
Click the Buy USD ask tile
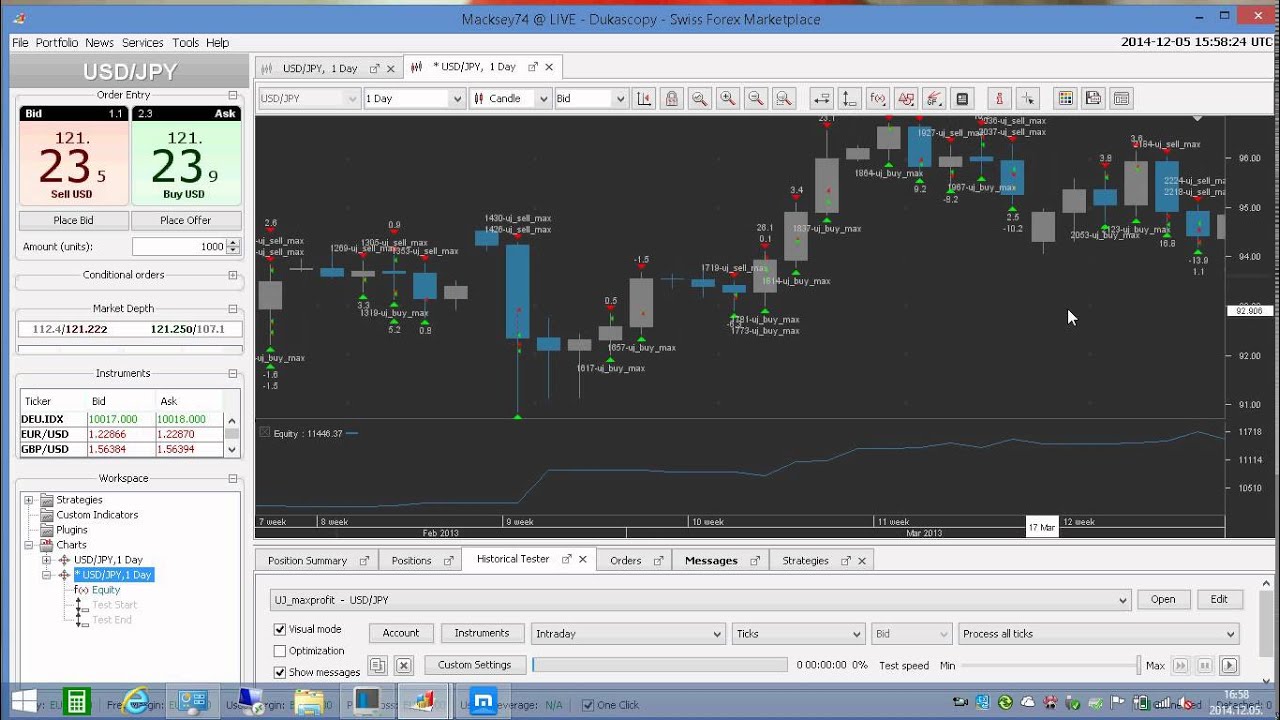pos(186,155)
